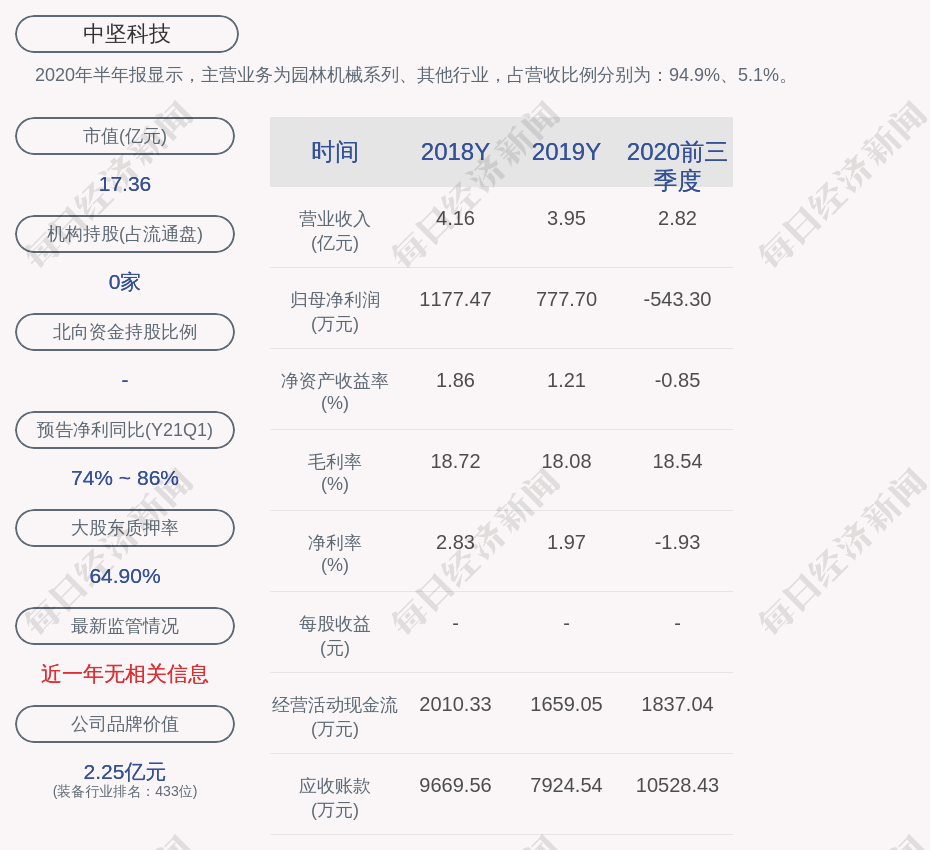Select the 北向资金持股比例 label pill

pyautogui.click(x=125, y=332)
